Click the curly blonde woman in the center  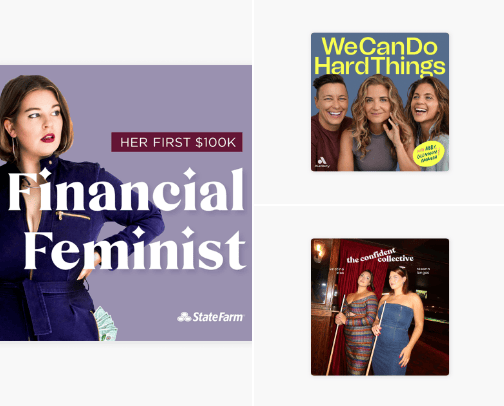tap(378, 123)
